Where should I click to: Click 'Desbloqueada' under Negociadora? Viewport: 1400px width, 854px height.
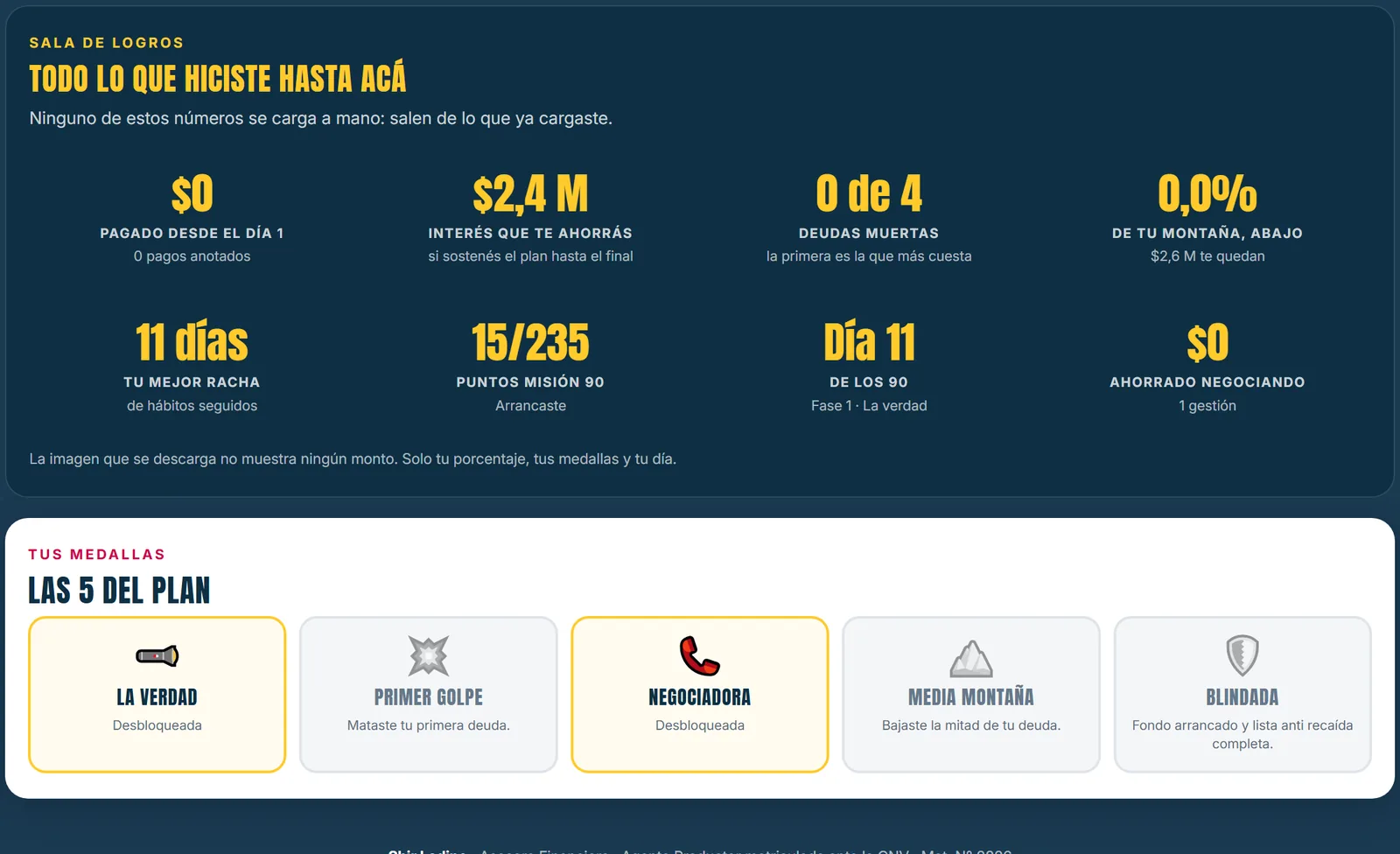(x=700, y=725)
